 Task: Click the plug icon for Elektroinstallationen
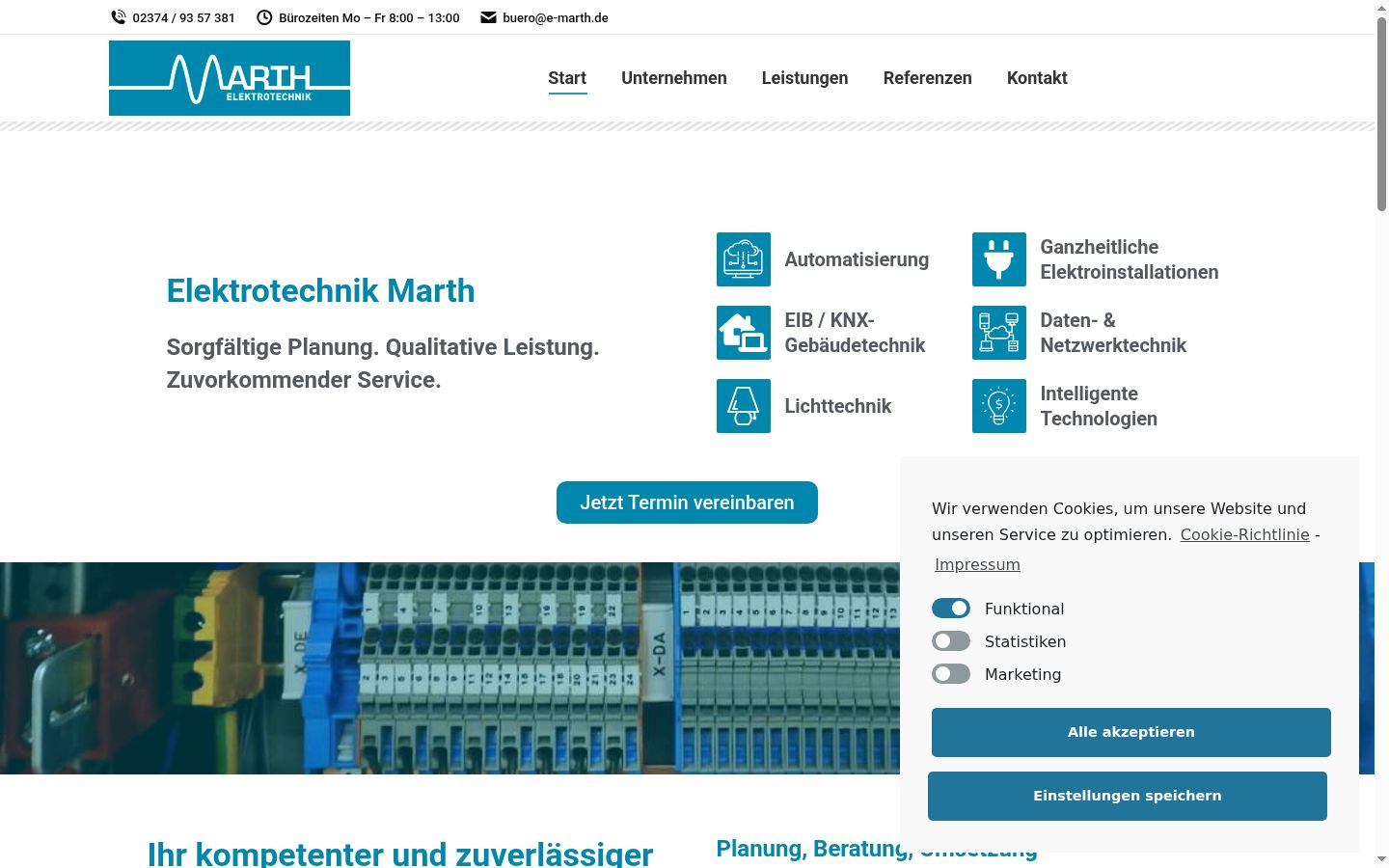click(999, 259)
